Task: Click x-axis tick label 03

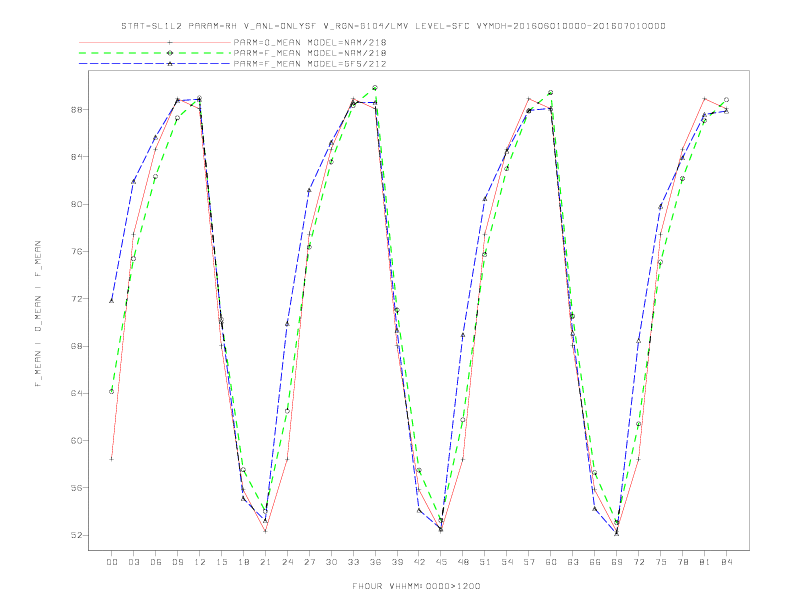Action: [x=133, y=562]
